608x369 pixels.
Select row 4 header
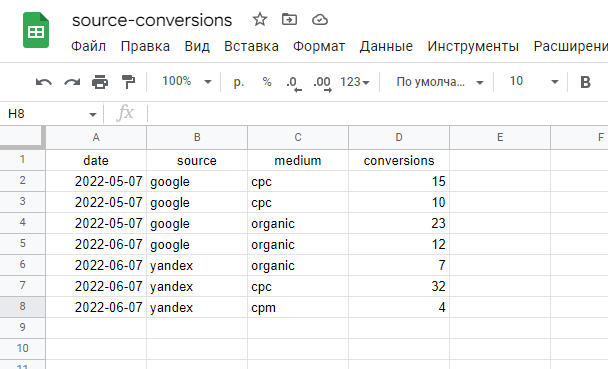[22, 222]
